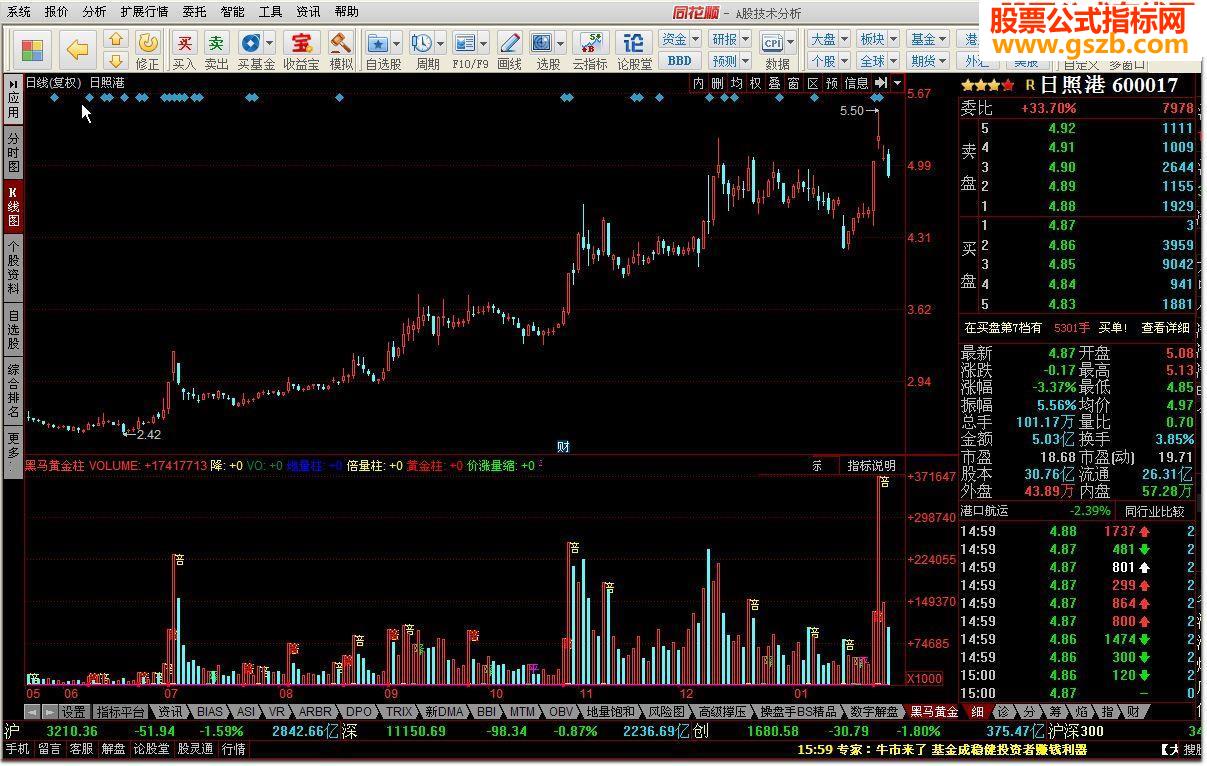The width and height of the screenshot is (1207, 766).
Task: Toggle the 均 moving average option
Action: (x=736, y=83)
